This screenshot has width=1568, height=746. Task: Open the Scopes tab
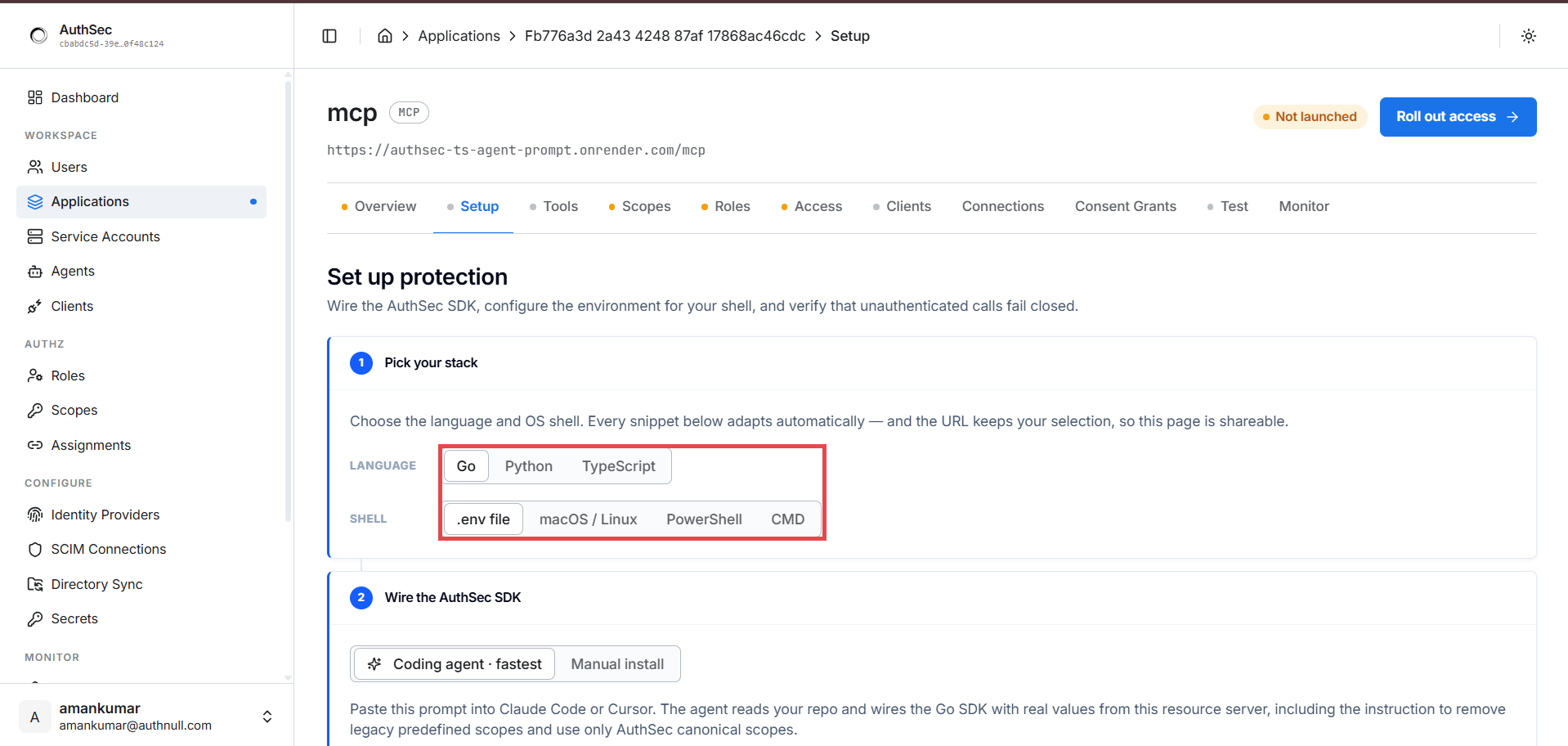point(639,207)
